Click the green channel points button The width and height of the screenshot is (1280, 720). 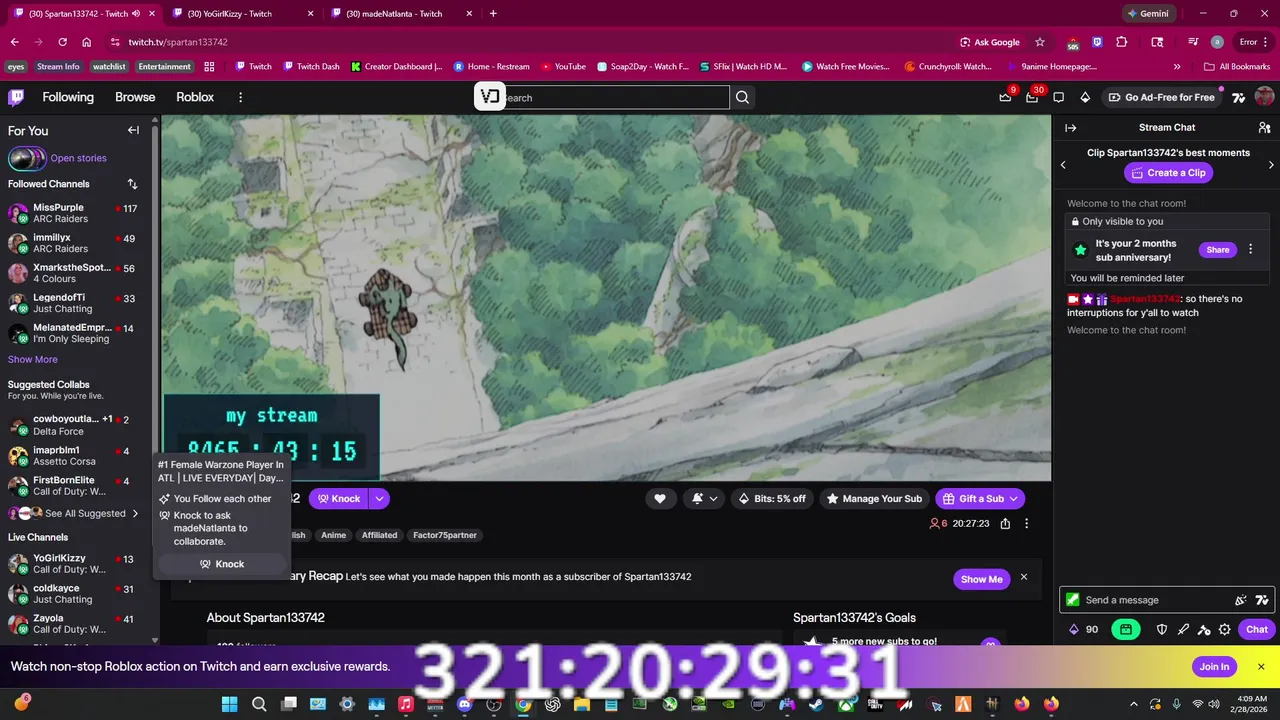1126,629
